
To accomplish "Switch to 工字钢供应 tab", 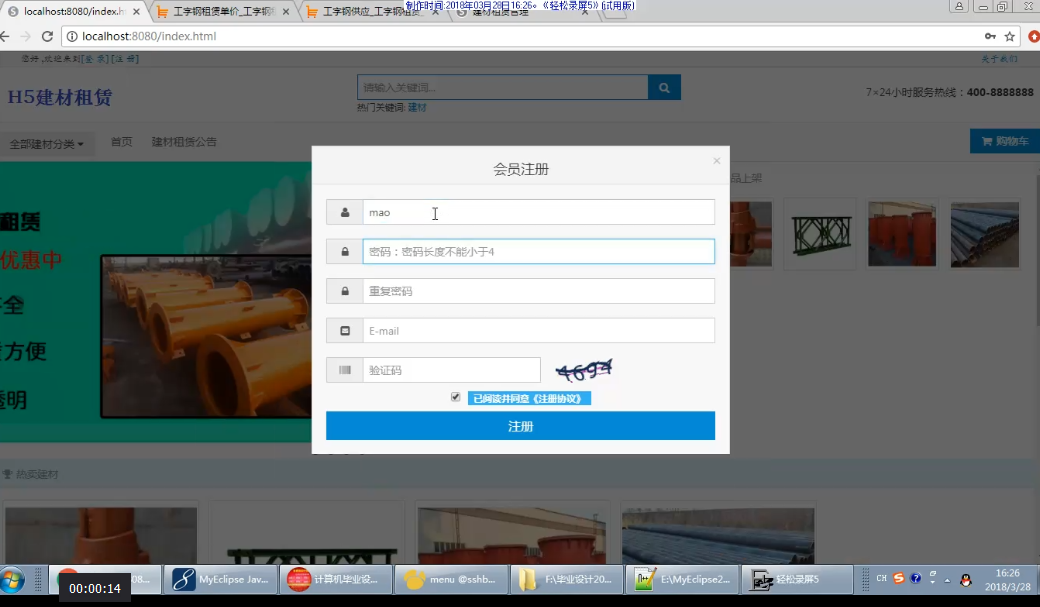I will [371, 11].
